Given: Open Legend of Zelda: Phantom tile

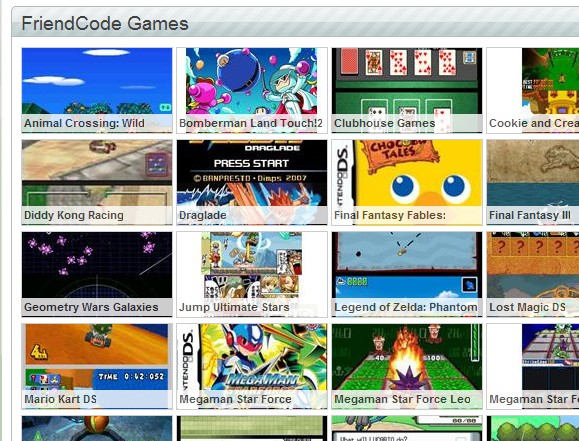Looking at the screenshot, I should [x=407, y=274].
